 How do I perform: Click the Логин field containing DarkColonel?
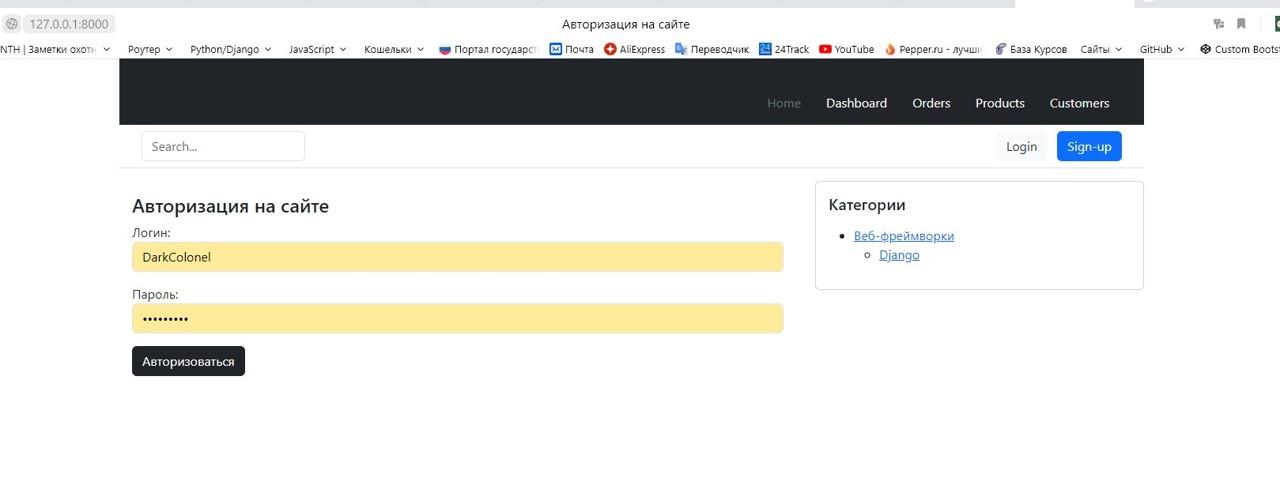457,257
